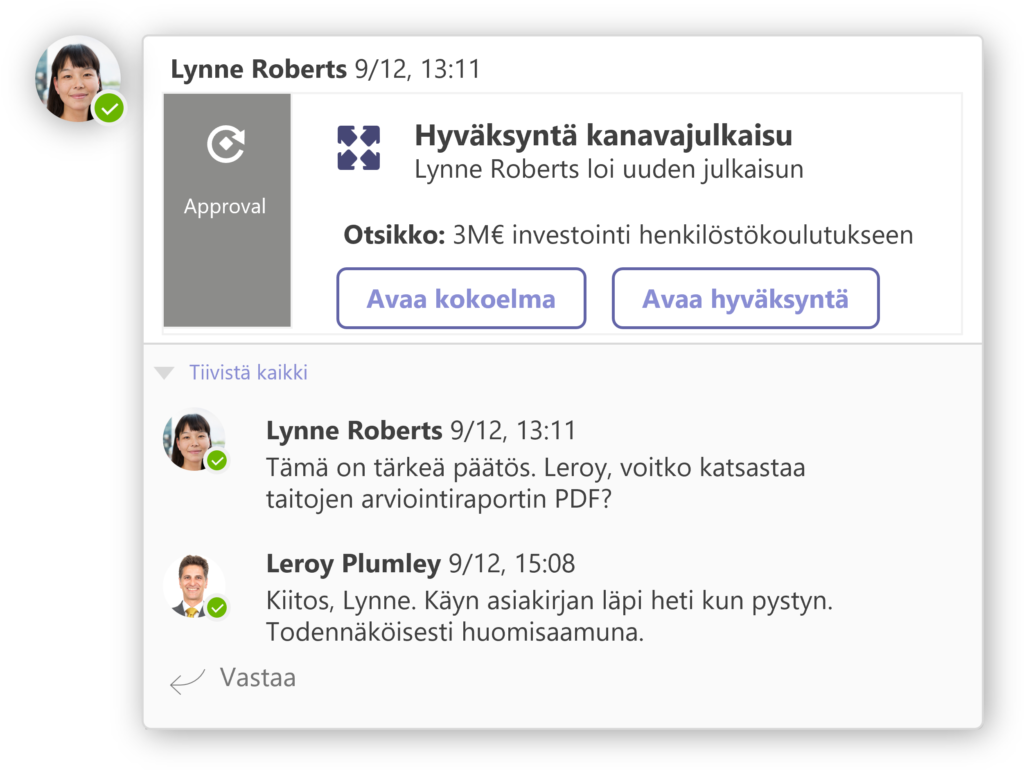Select the Hyväksyntä kanavajulkaisu card title
1024x770 pixels.
tap(603, 135)
